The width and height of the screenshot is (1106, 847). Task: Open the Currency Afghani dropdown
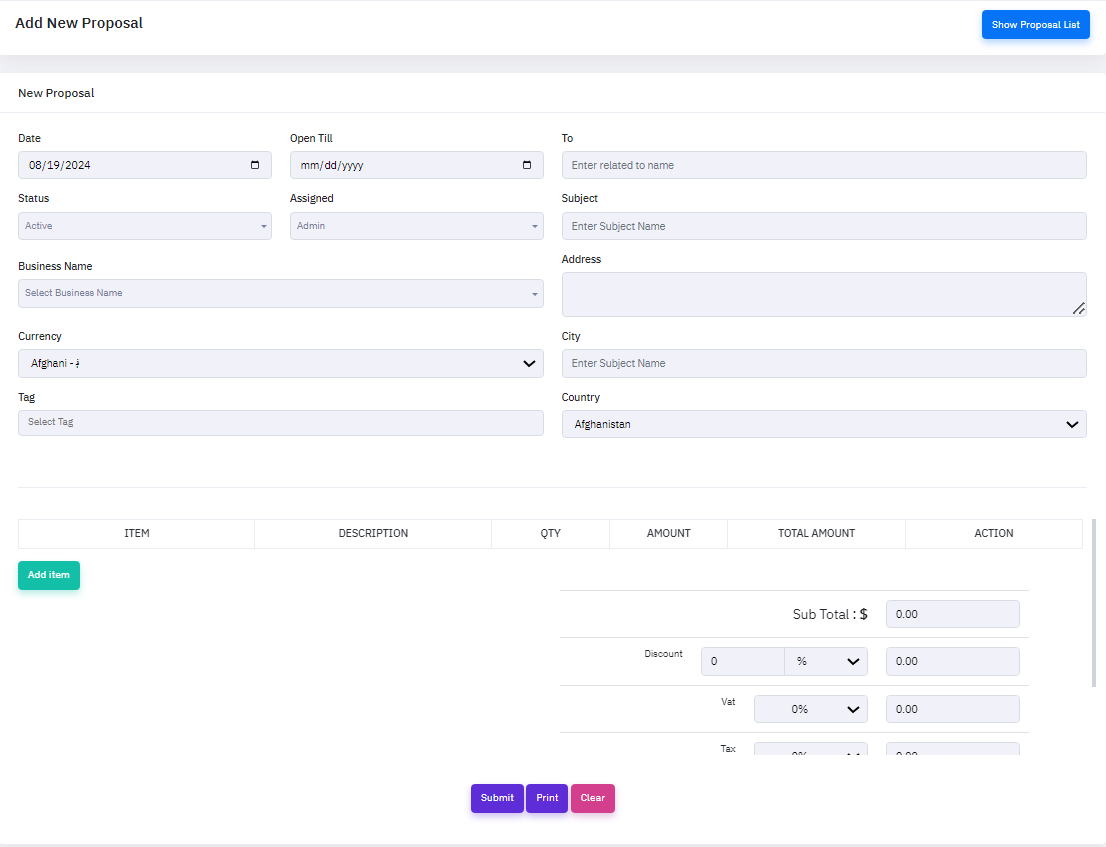280,364
